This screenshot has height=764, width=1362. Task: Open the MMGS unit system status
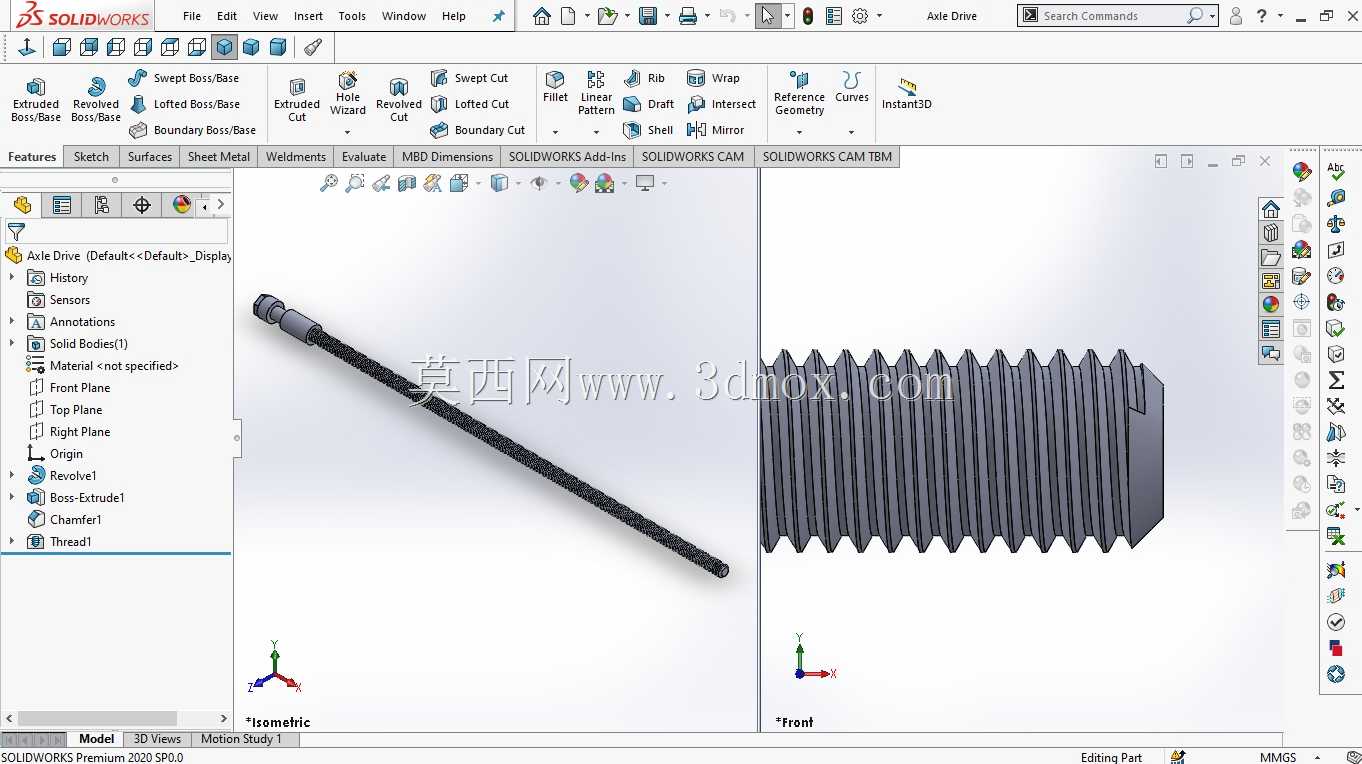(1278, 757)
